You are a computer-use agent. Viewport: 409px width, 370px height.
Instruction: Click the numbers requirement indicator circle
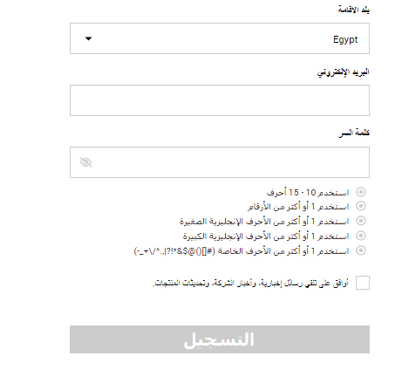click(361, 206)
